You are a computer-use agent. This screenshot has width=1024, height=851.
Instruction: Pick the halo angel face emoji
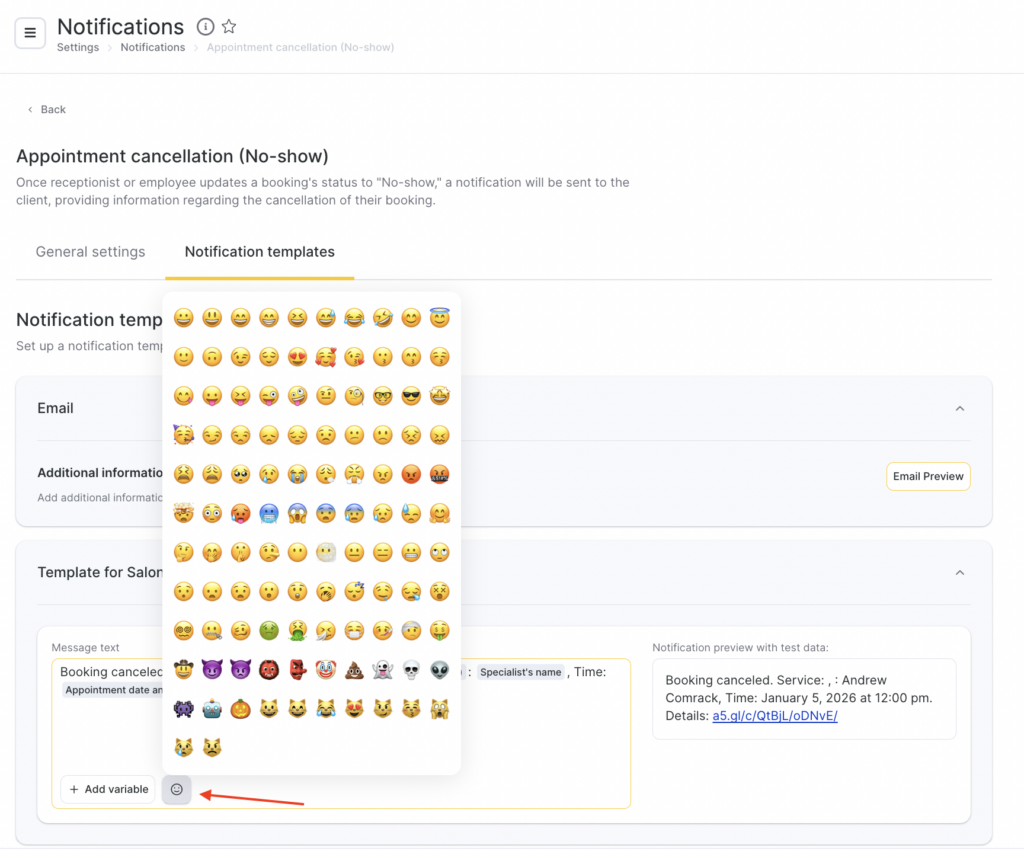click(439, 318)
